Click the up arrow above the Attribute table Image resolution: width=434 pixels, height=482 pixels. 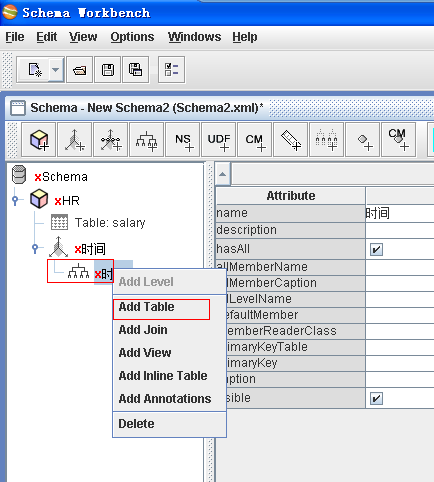point(223,174)
